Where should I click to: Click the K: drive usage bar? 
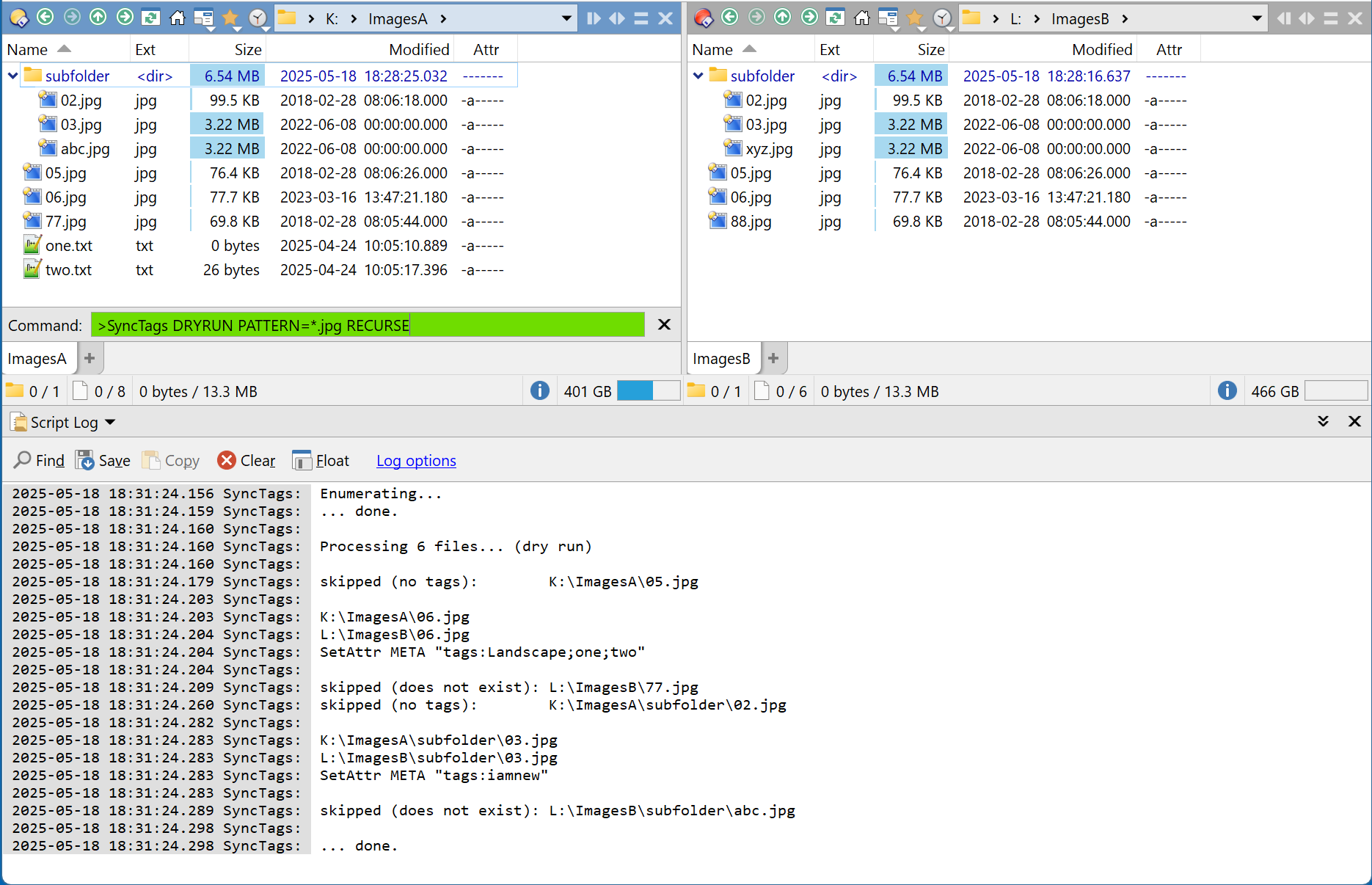(x=649, y=391)
